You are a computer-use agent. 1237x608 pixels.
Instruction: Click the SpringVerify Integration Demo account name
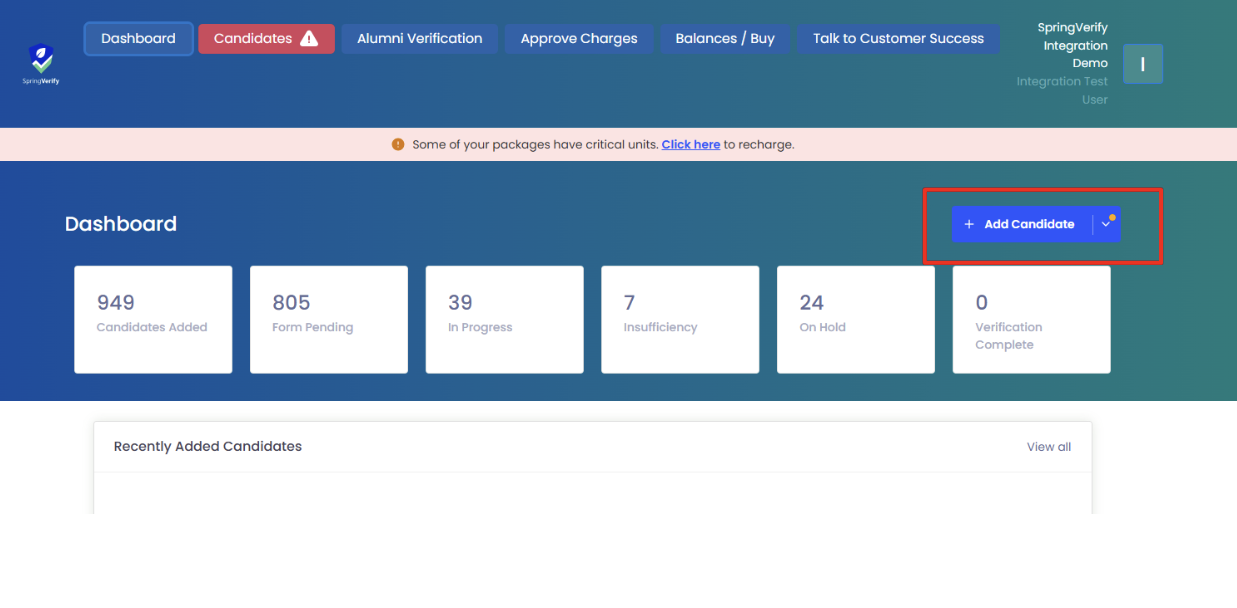coord(1072,45)
